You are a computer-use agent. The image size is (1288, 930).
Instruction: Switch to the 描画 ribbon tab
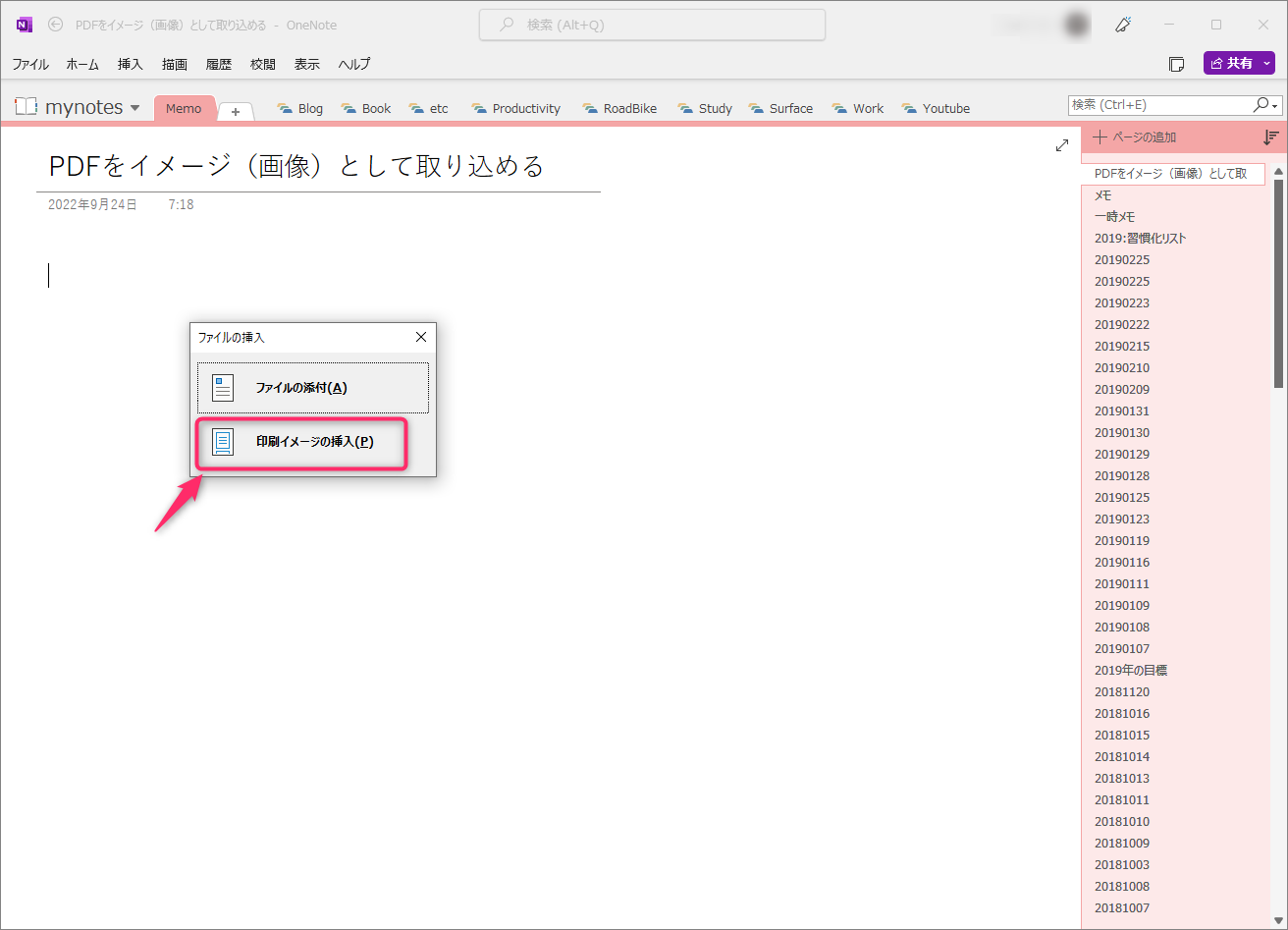tap(174, 64)
